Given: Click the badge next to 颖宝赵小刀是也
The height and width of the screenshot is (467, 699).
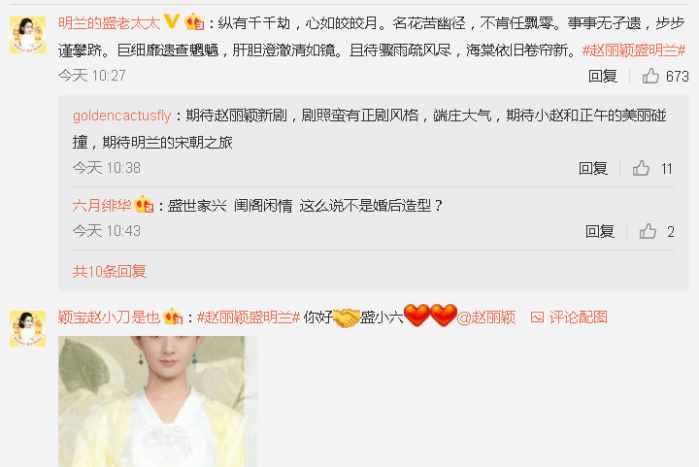Looking at the screenshot, I should [x=173, y=317].
